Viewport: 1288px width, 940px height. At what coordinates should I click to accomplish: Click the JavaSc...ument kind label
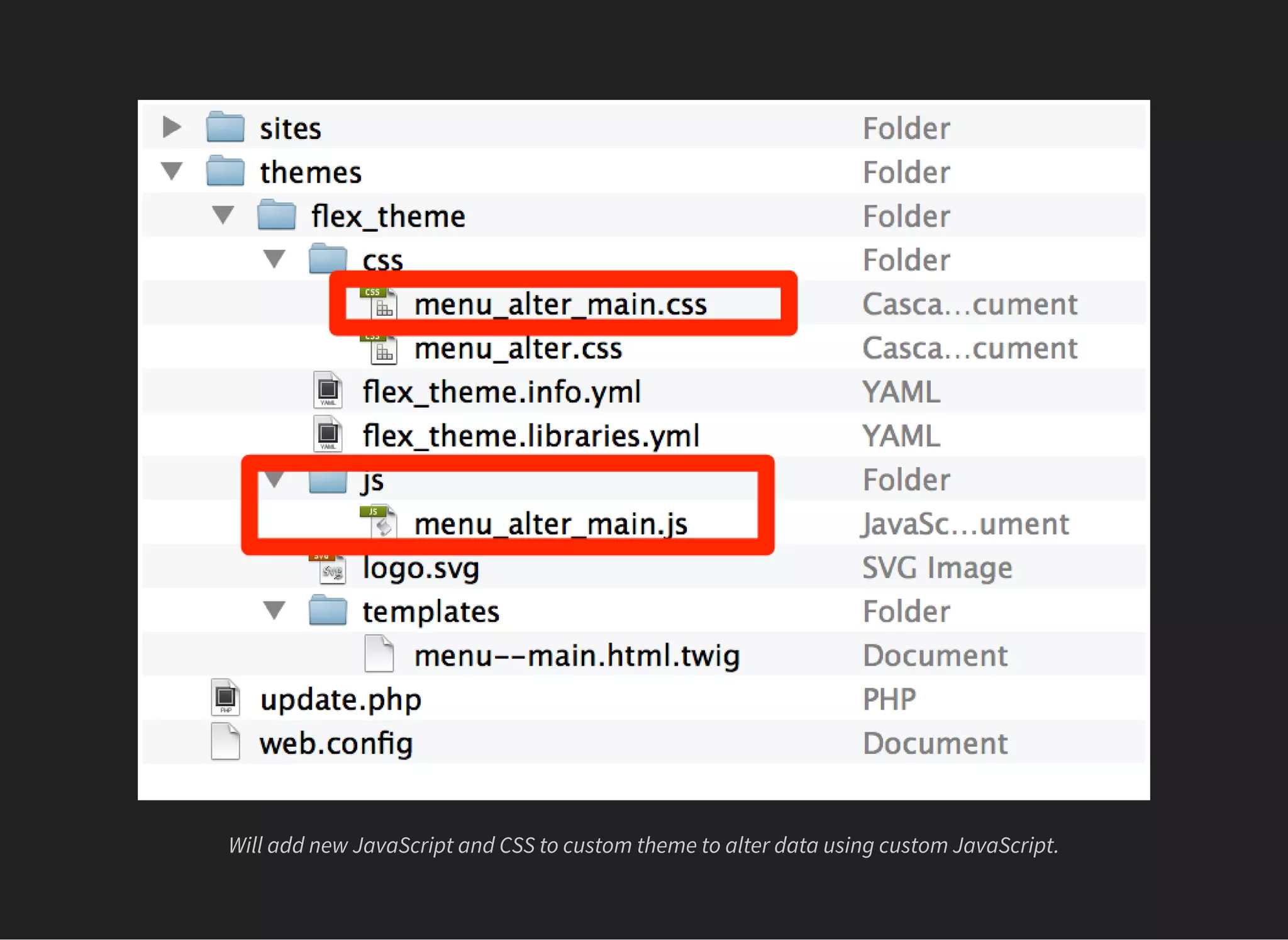pos(965,524)
